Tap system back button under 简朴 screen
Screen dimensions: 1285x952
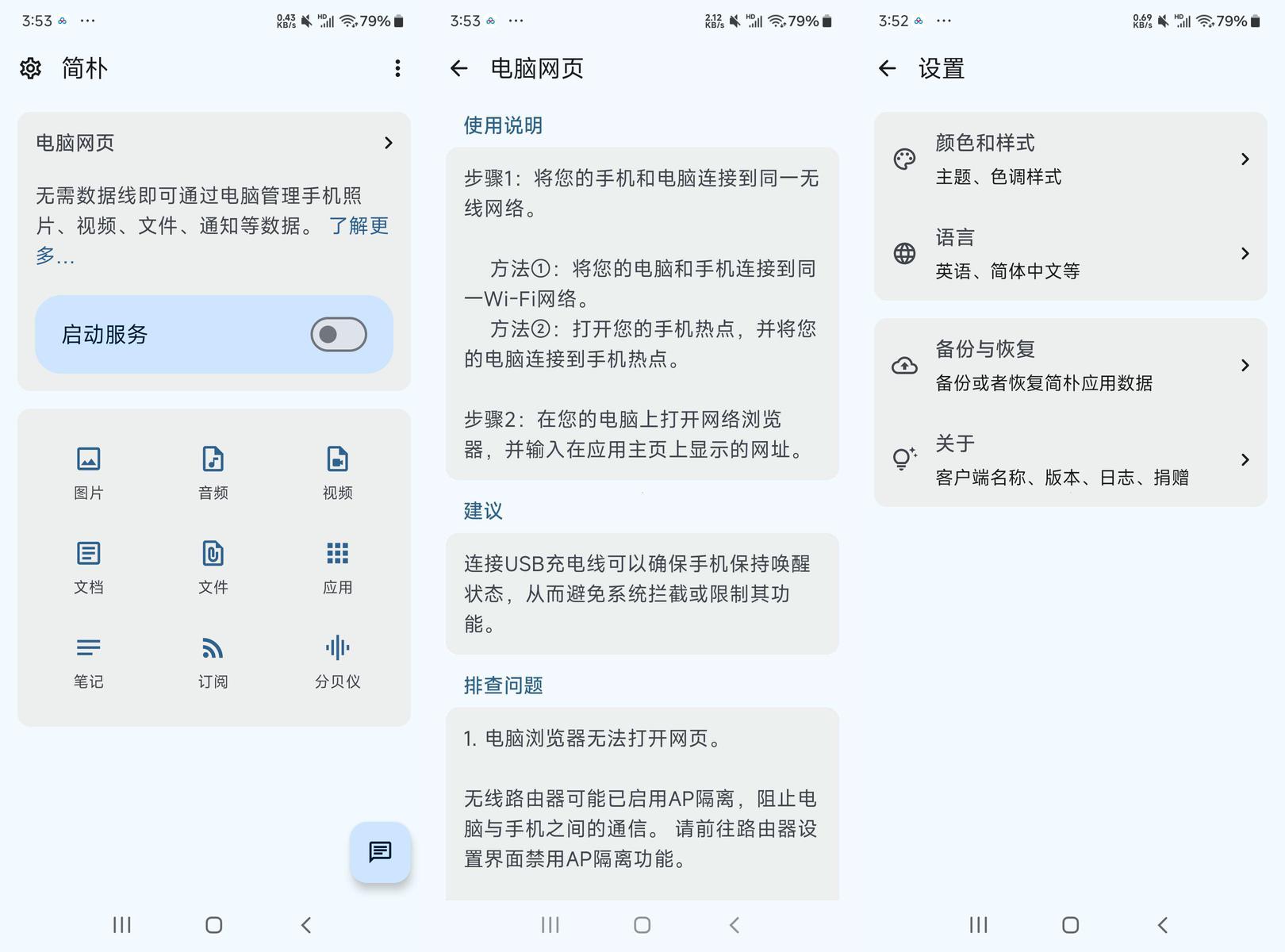click(x=306, y=924)
